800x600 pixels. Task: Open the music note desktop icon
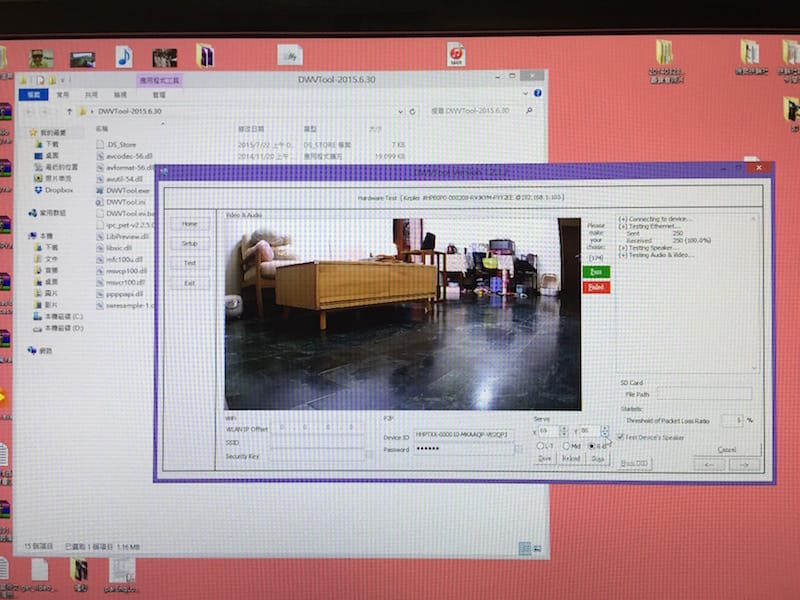tap(124, 57)
